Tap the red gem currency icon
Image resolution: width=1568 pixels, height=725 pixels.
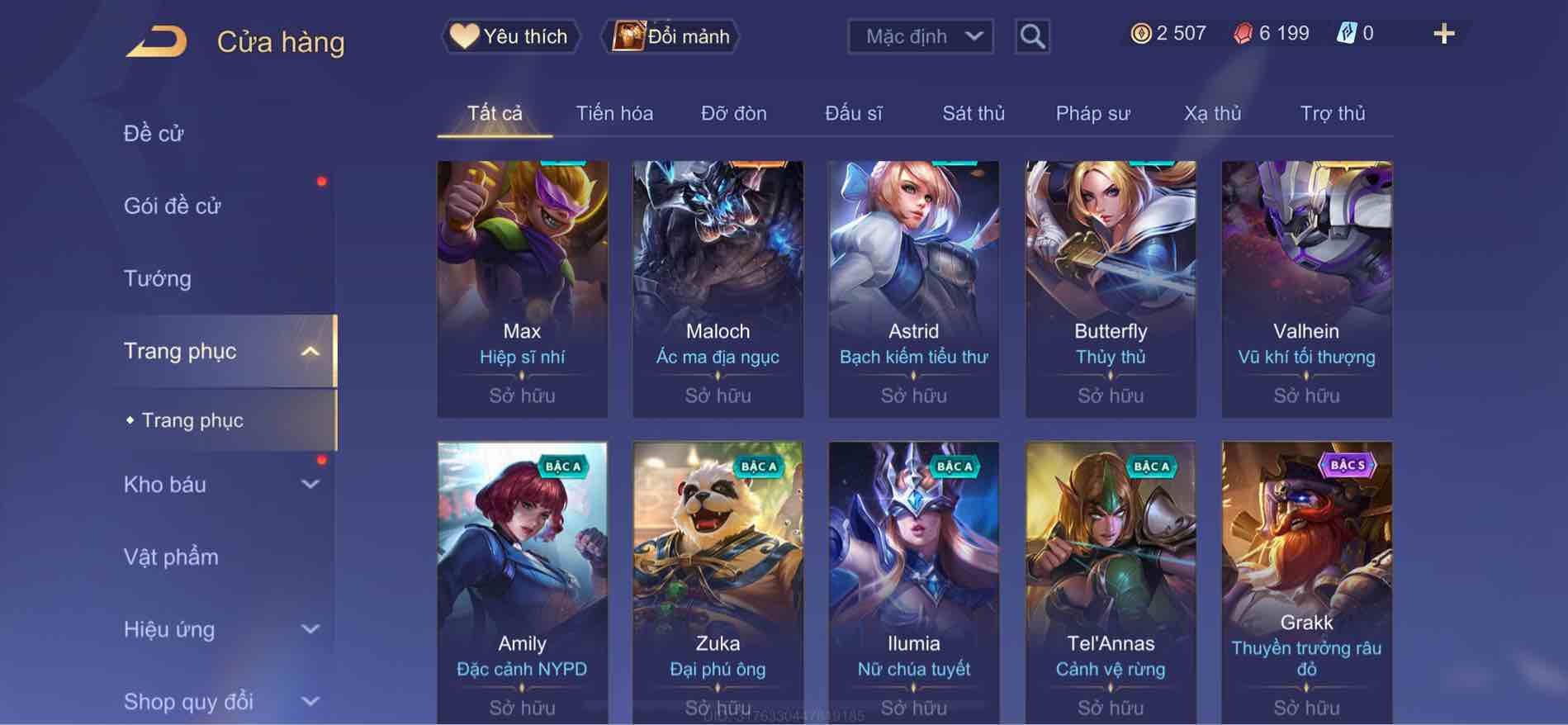(x=1243, y=33)
